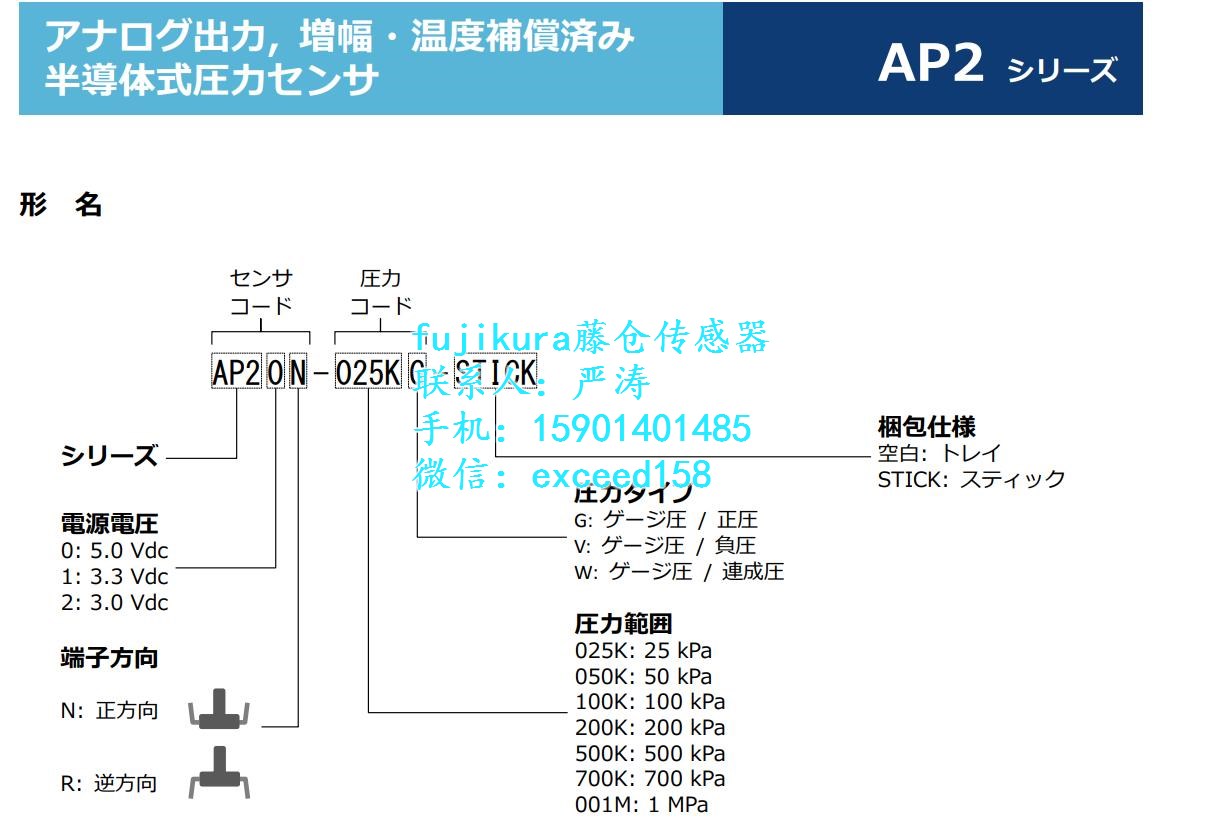
Task: Click the "梱包仕様" heading
Action: click(926, 426)
